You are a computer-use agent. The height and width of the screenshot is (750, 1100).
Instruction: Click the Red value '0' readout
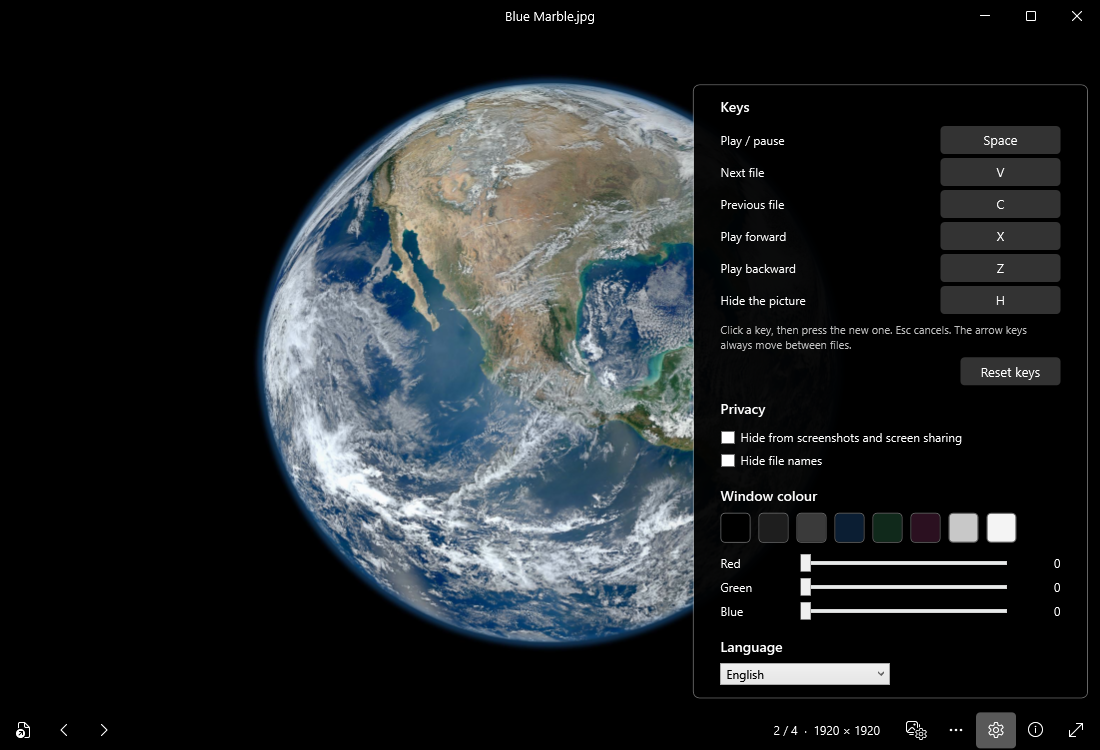[x=1057, y=563]
